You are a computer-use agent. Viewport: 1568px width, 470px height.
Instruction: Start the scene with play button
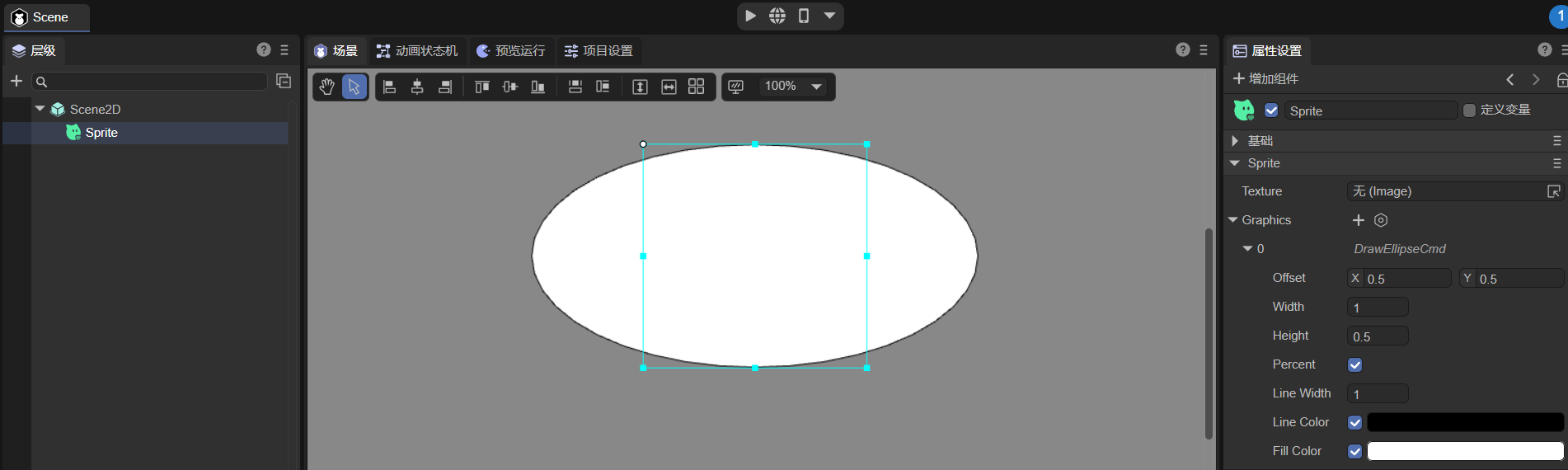(750, 16)
